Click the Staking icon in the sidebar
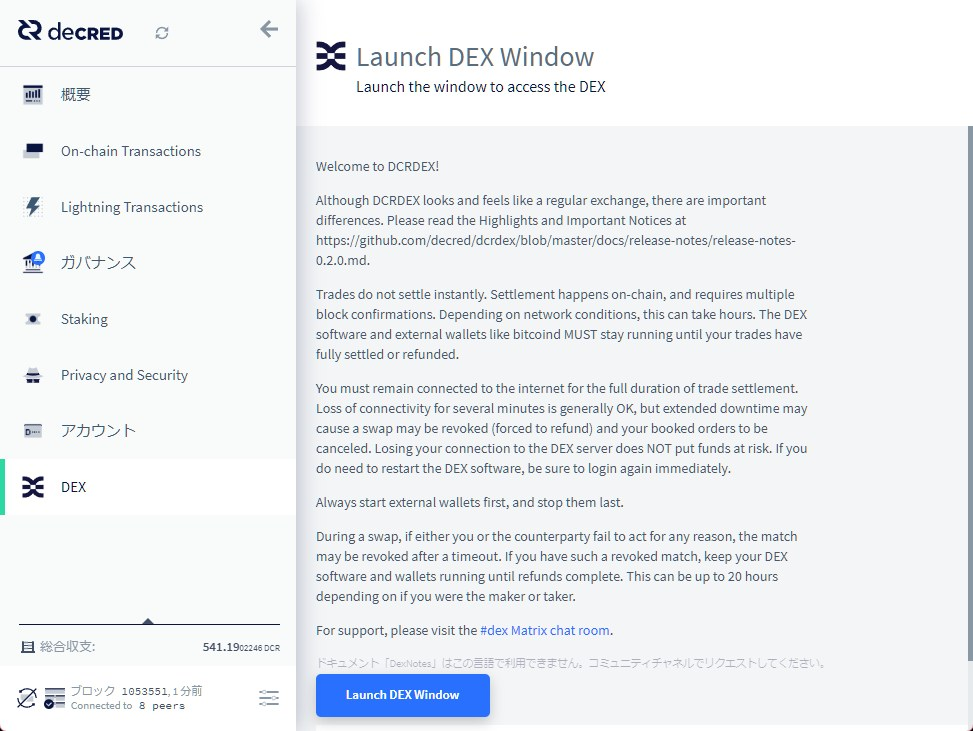This screenshot has width=973, height=731. click(33, 319)
